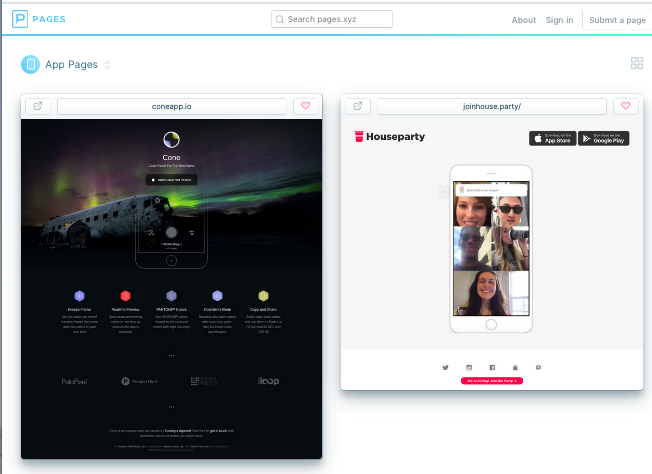The width and height of the screenshot is (652, 474).
Task: Click the Houseparty Instagram icon
Action: tap(469, 367)
